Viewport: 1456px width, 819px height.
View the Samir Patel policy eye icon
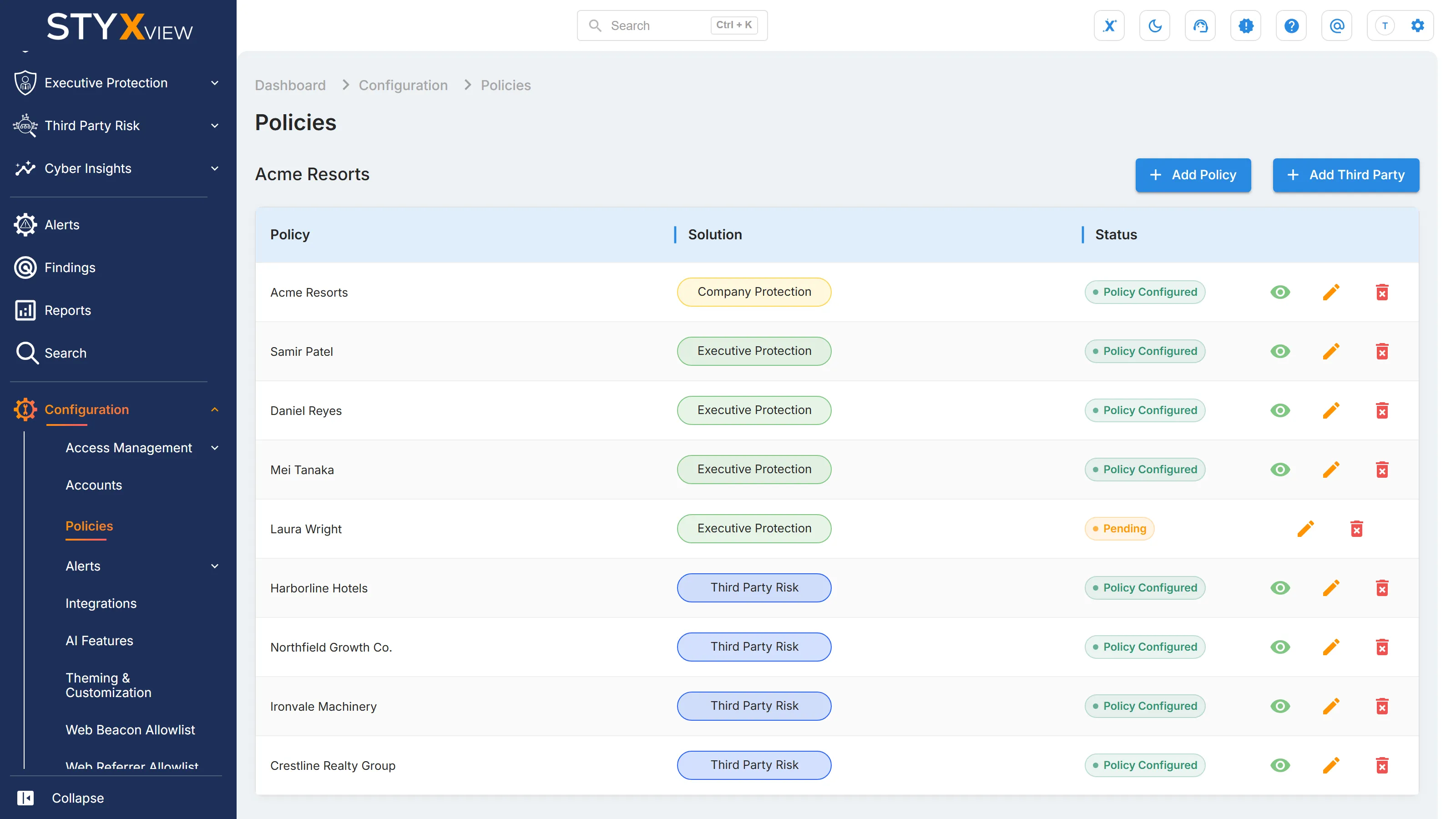[x=1280, y=352]
